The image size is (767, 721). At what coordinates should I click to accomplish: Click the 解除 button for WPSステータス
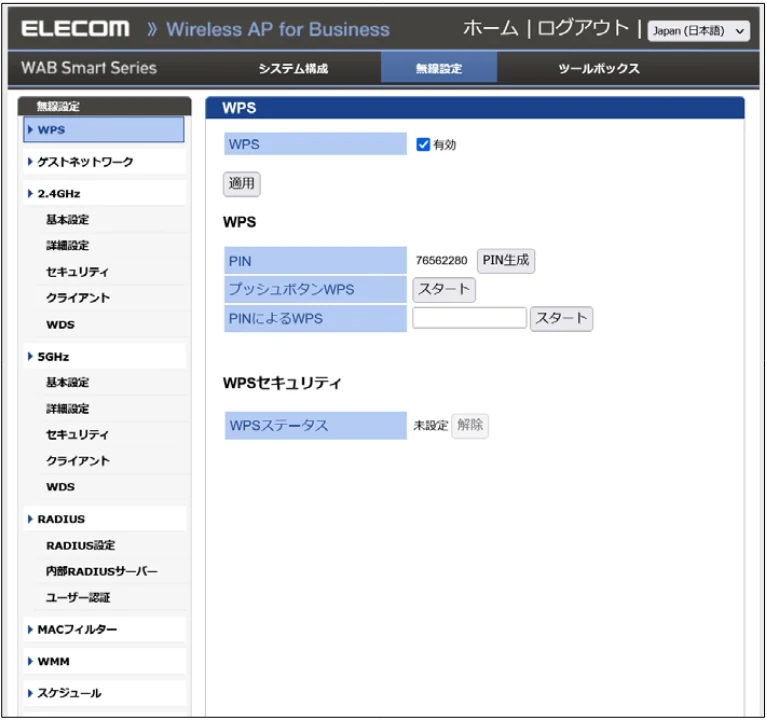[x=470, y=426]
